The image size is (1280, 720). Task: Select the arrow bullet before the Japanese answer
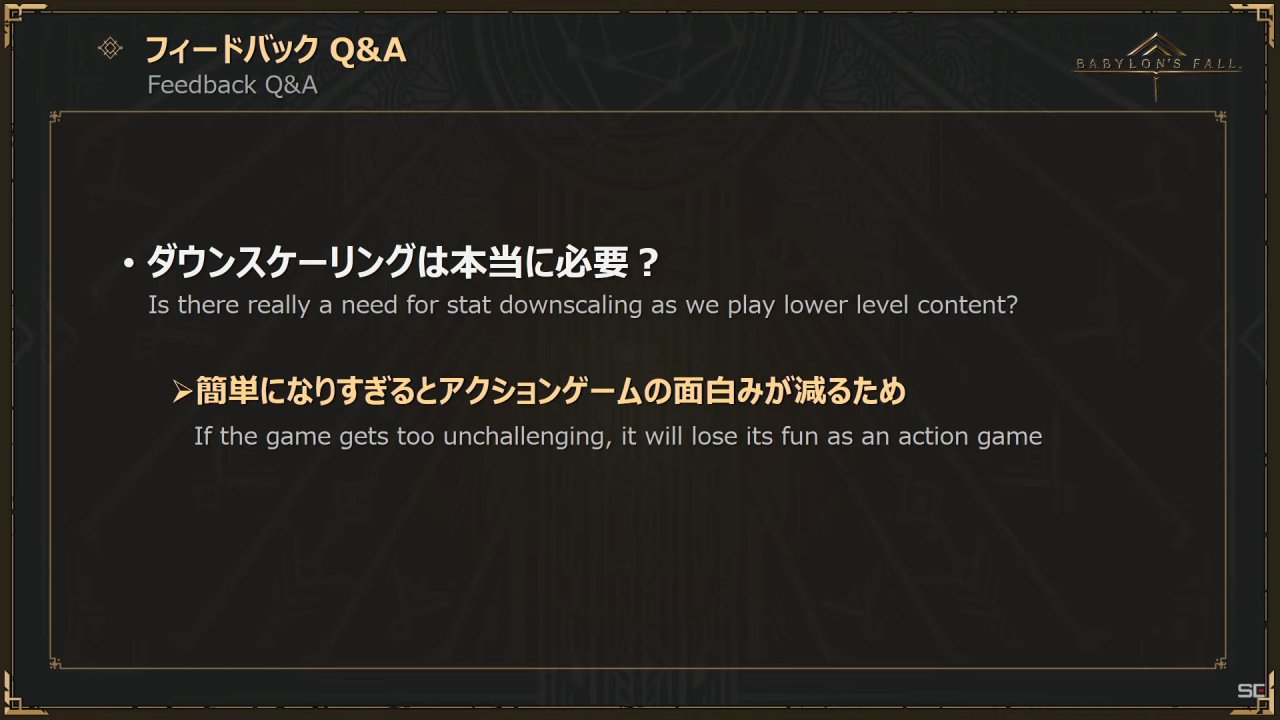pyautogui.click(x=181, y=392)
